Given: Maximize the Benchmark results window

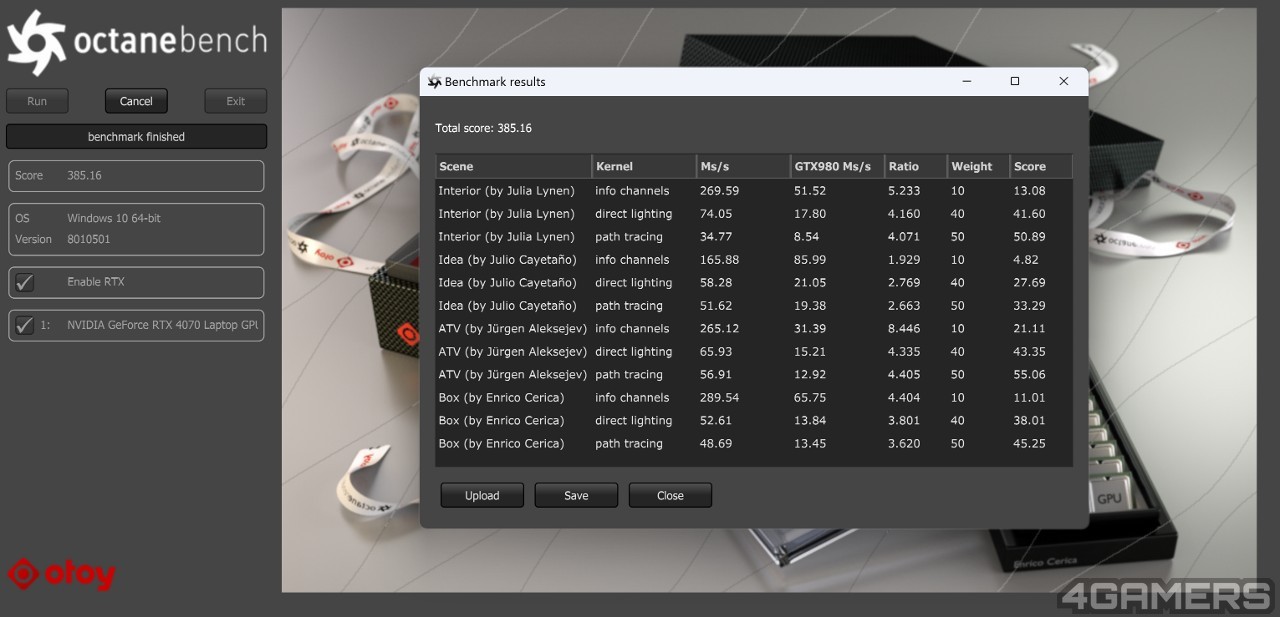Looking at the screenshot, I should click(x=1015, y=81).
